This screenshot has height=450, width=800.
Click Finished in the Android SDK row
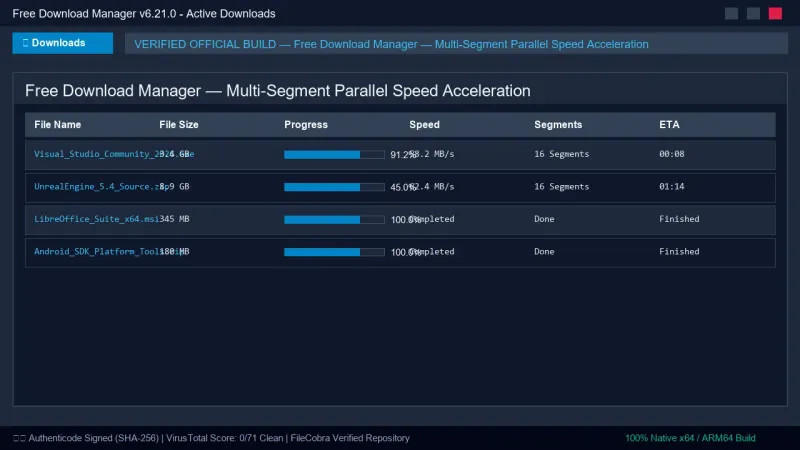[679, 252]
